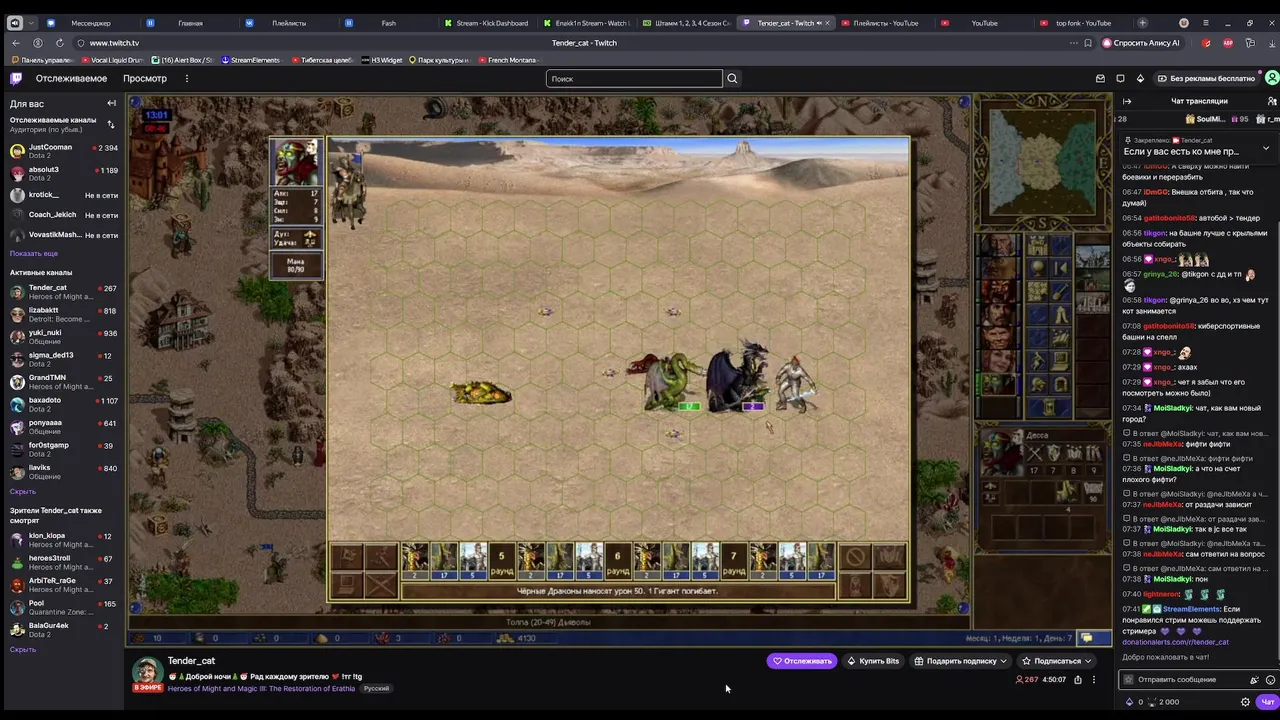Click the purple Чат send button
1280x720 pixels.
pyautogui.click(x=1267, y=702)
